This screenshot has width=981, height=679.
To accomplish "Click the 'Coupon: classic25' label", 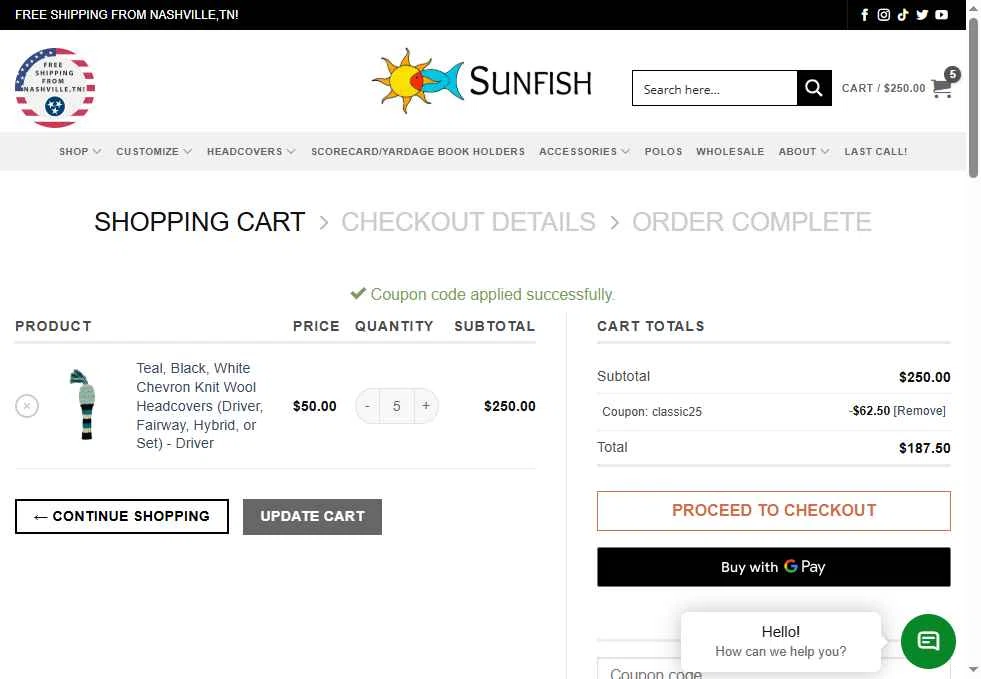I will pos(652,412).
